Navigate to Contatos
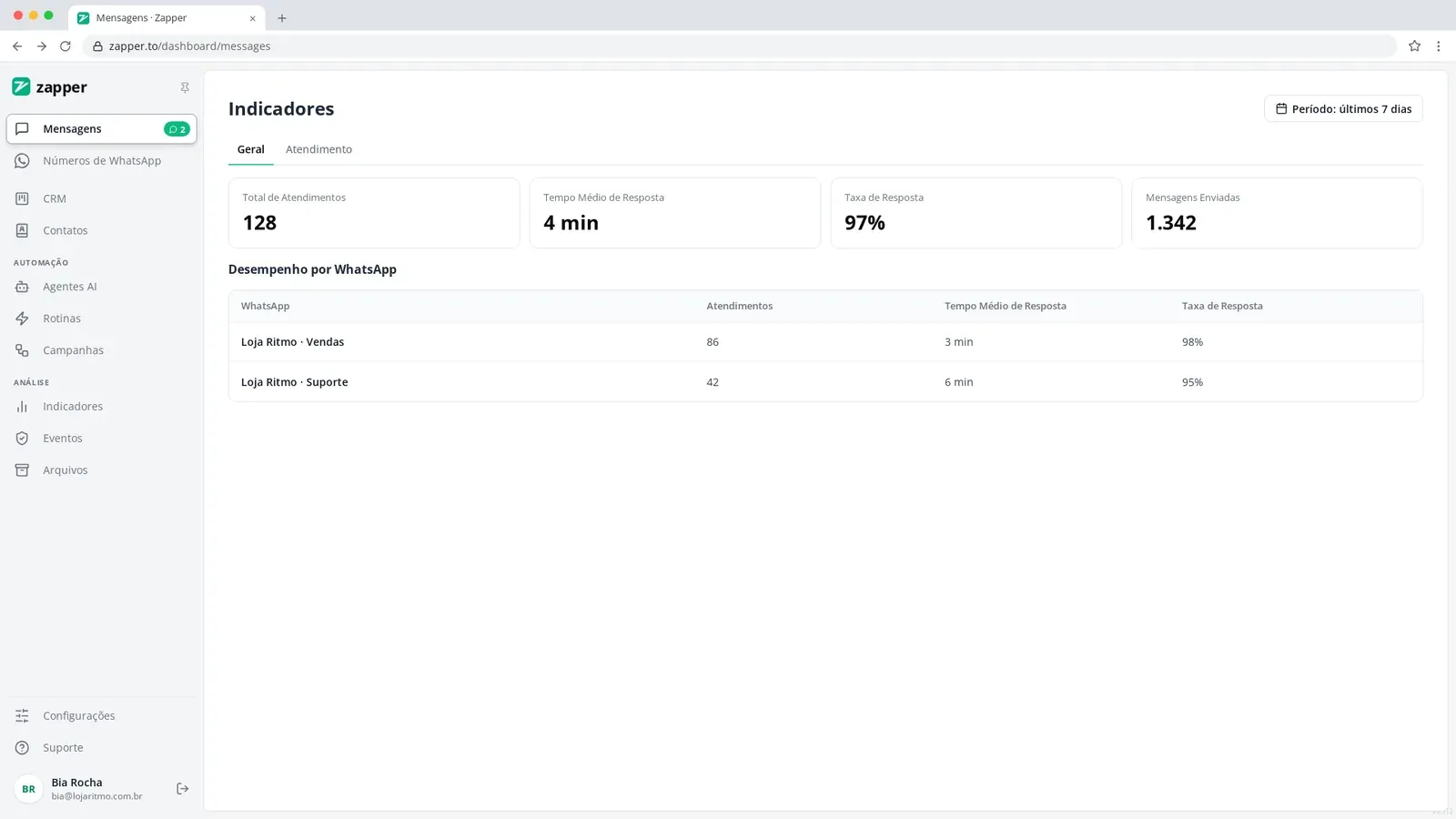Screen dimensions: 1456x819 102,231
